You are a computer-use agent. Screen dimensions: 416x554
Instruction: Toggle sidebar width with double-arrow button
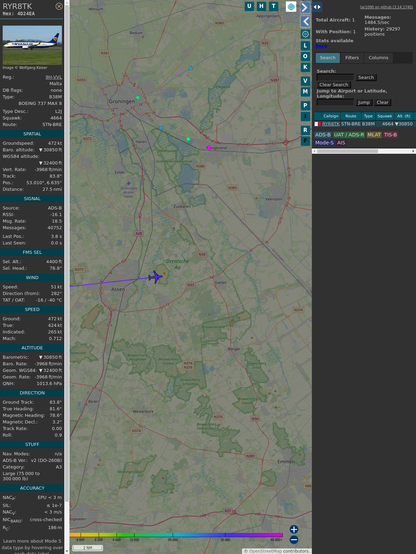[x=317, y=7]
